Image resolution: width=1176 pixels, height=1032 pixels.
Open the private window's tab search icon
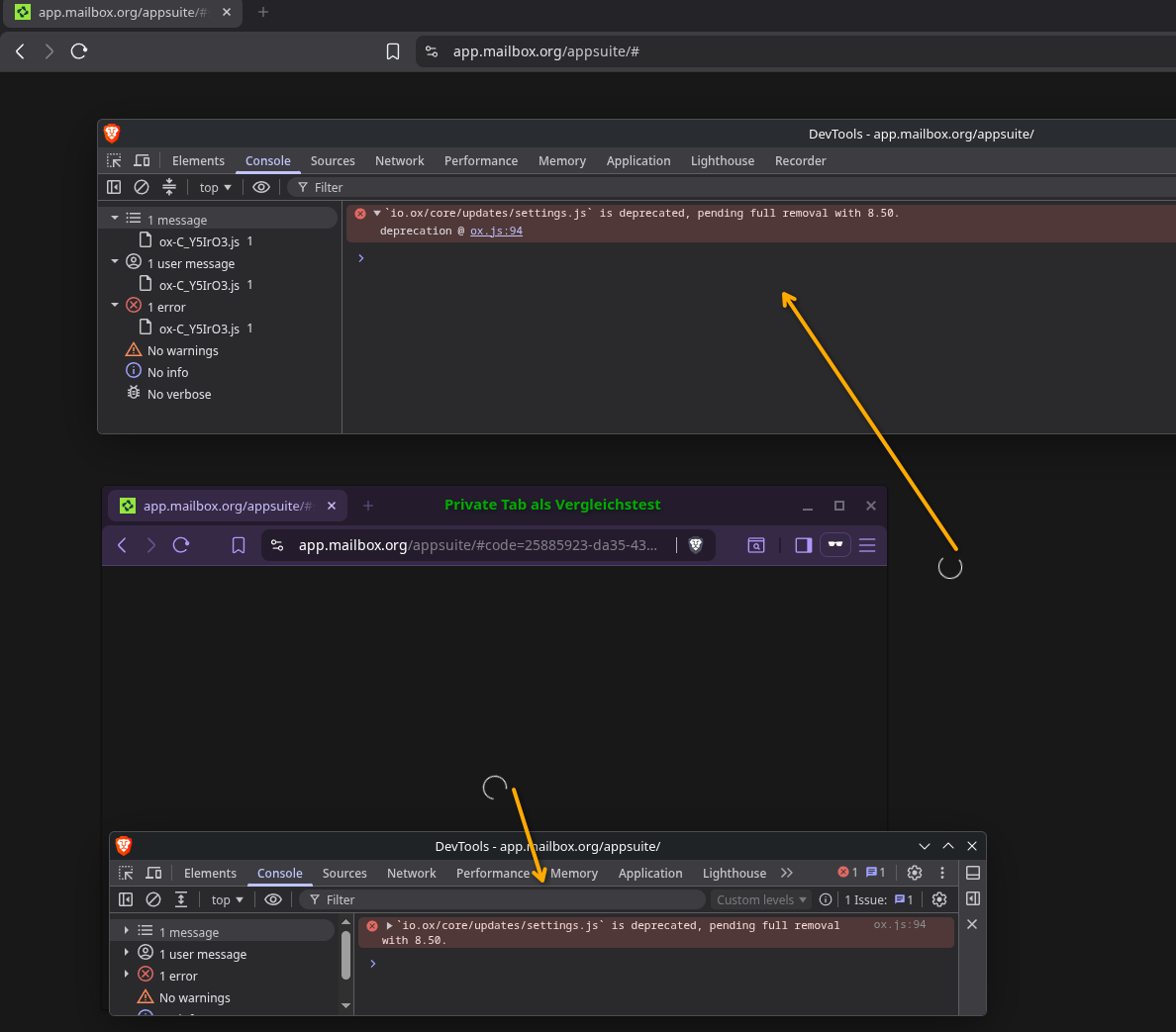point(756,545)
